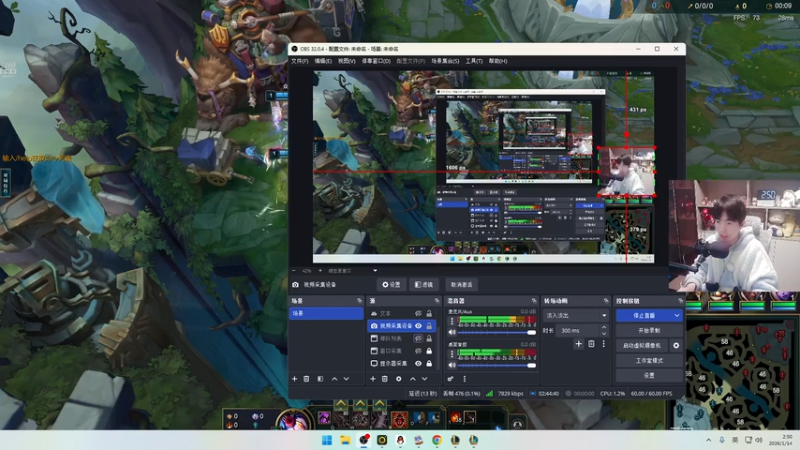Click the 取消激活 button in source toolbar
The height and width of the screenshot is (450, 800).
[461, 285]
